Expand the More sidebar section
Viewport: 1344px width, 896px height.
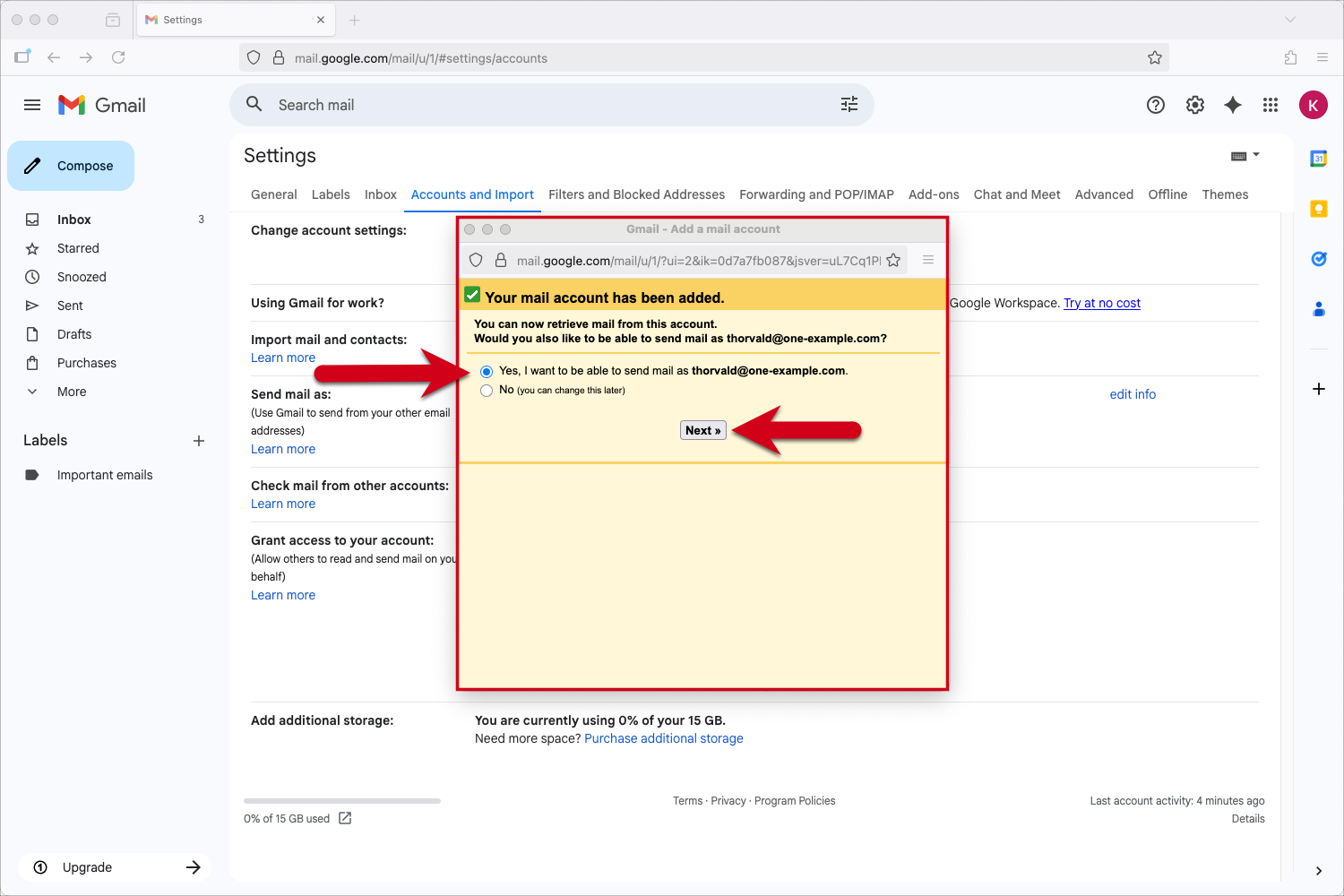tap(72, 392)
